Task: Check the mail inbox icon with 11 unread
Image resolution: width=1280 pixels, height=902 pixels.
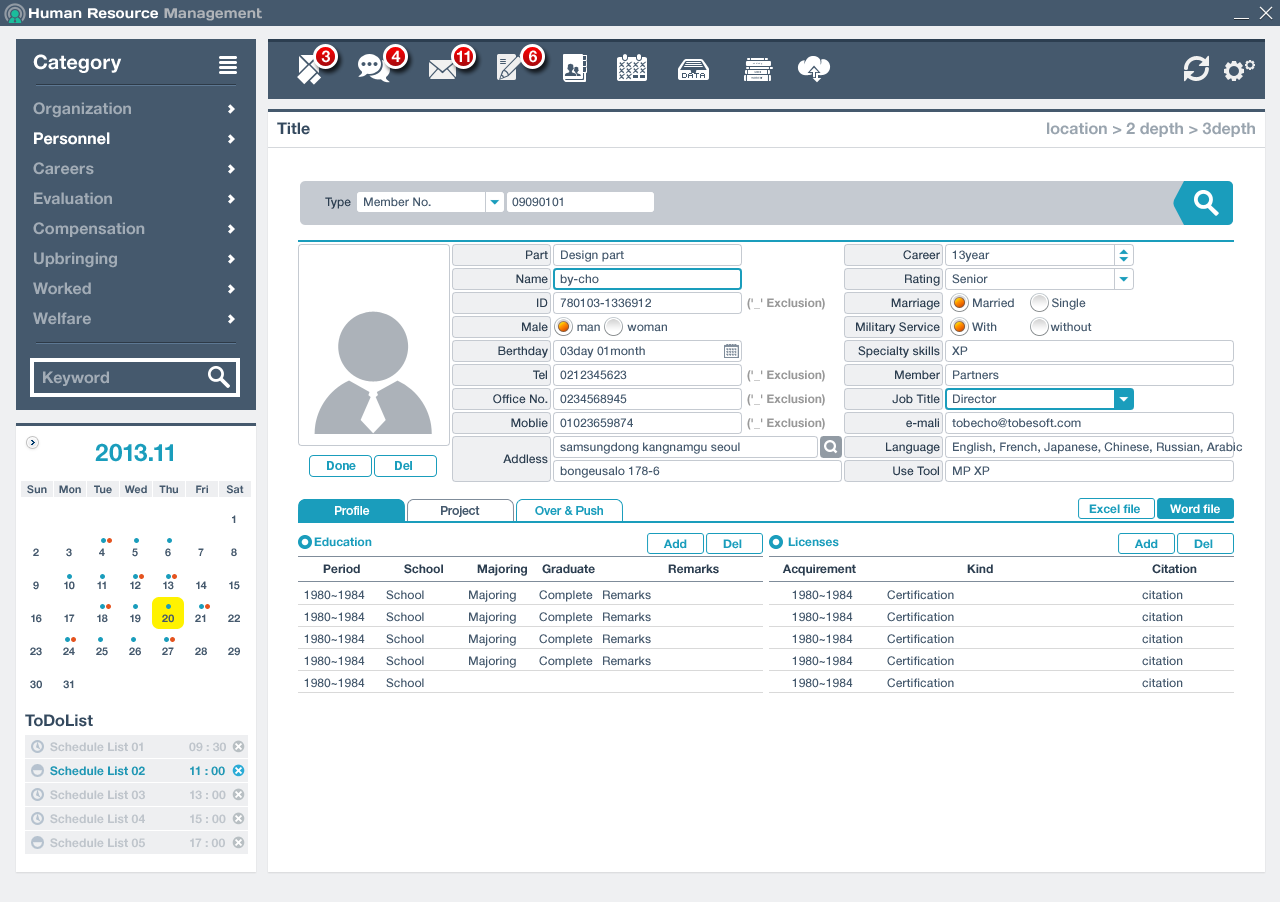Action: 443,69
